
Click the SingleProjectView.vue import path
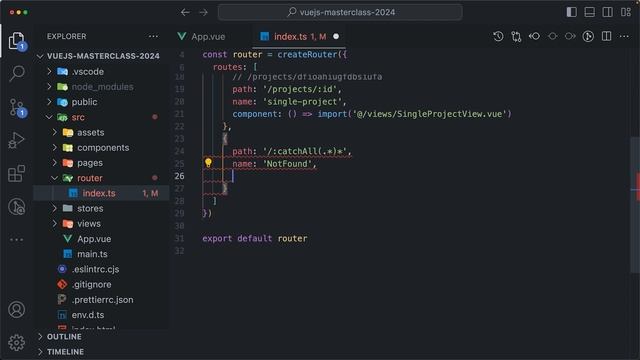(429, 114)
